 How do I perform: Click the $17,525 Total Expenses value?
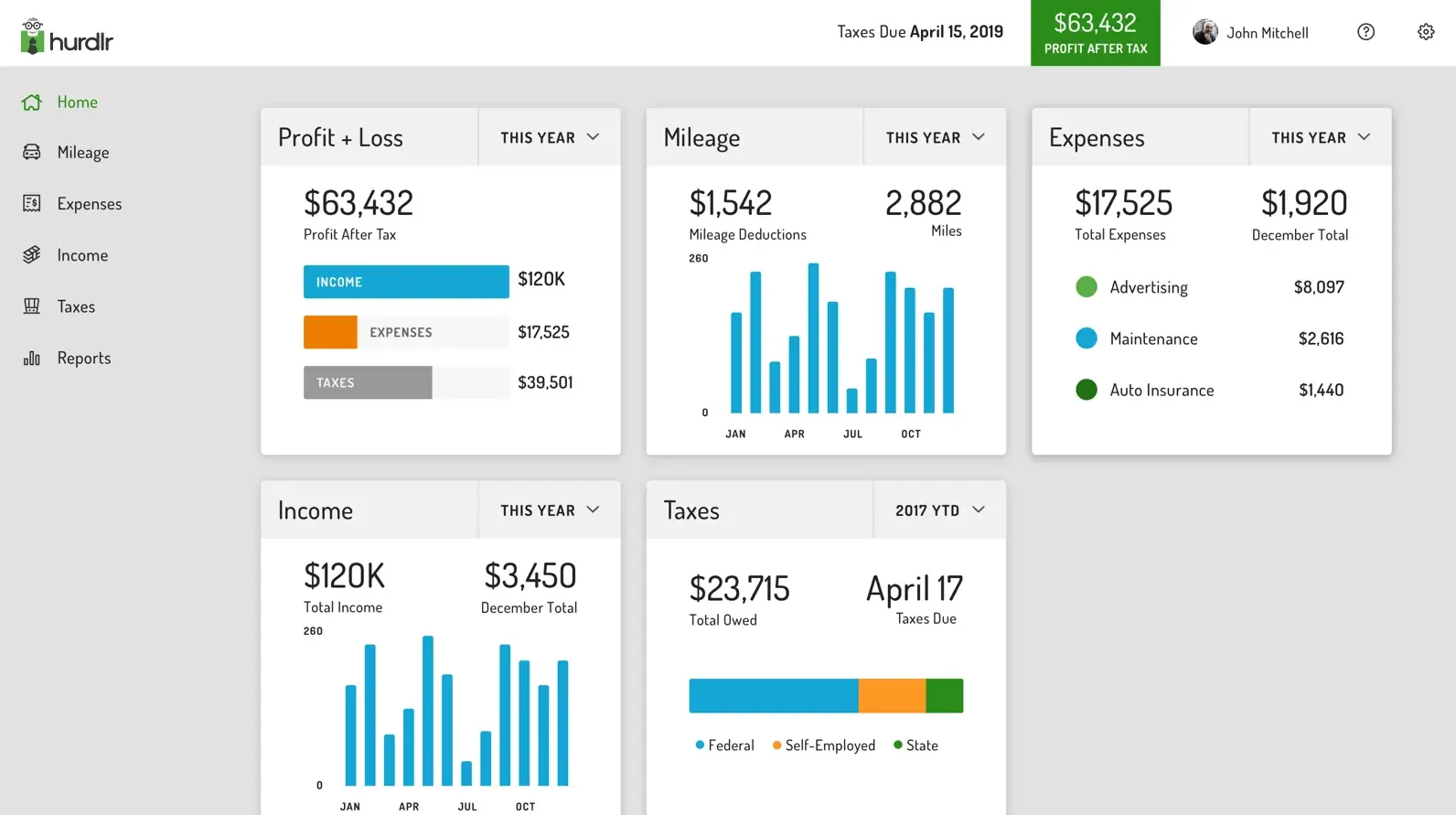pos(1123,203)
